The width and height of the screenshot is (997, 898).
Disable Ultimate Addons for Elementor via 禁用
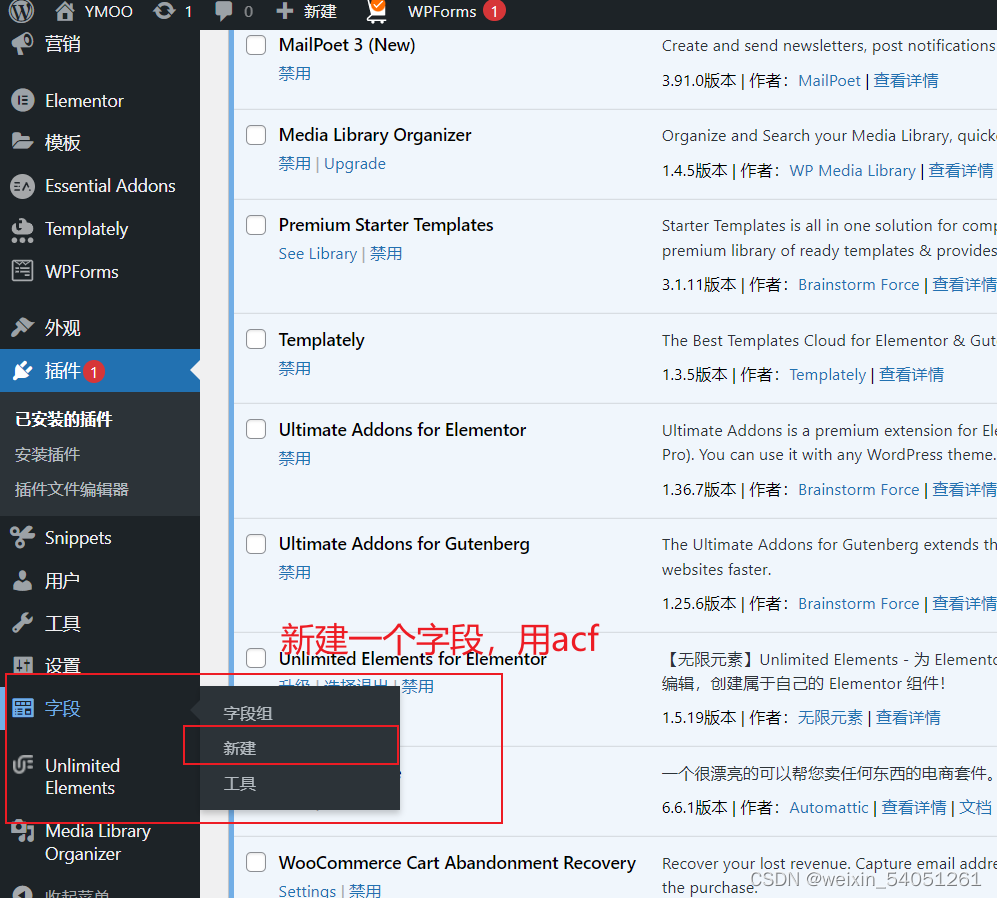coord(294,459)
